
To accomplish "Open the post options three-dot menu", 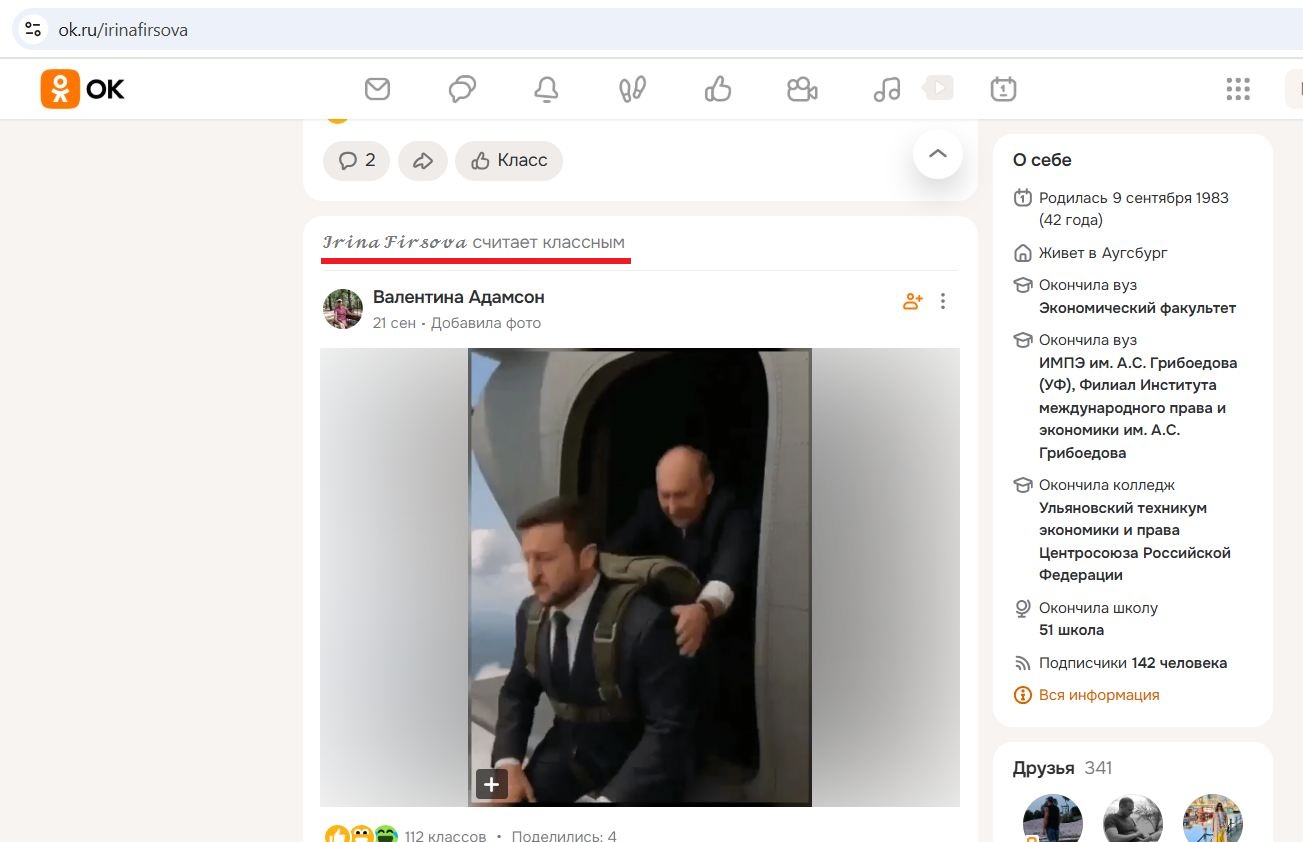I will pos(941,300).
